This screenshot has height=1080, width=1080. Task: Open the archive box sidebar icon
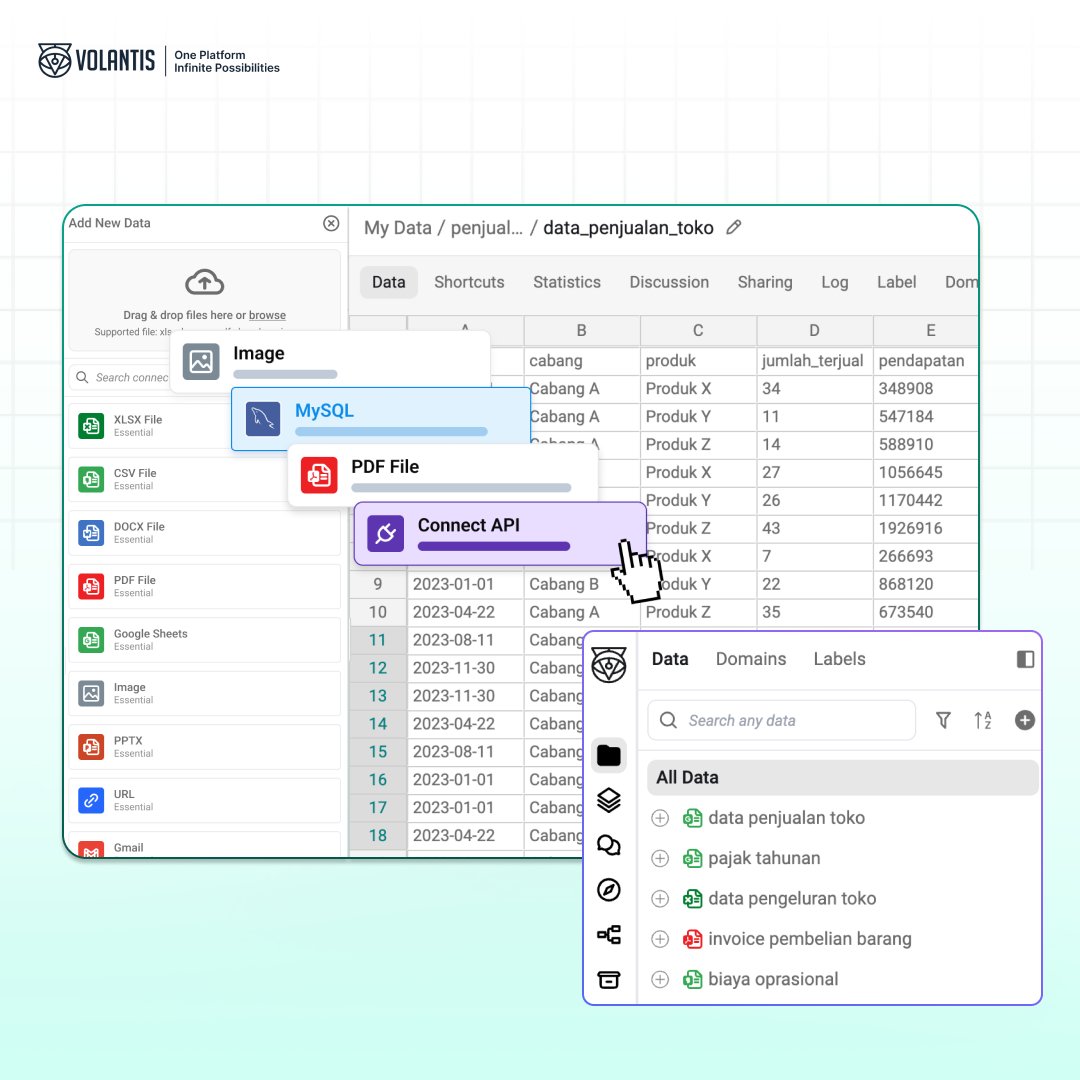coord(609,979)
